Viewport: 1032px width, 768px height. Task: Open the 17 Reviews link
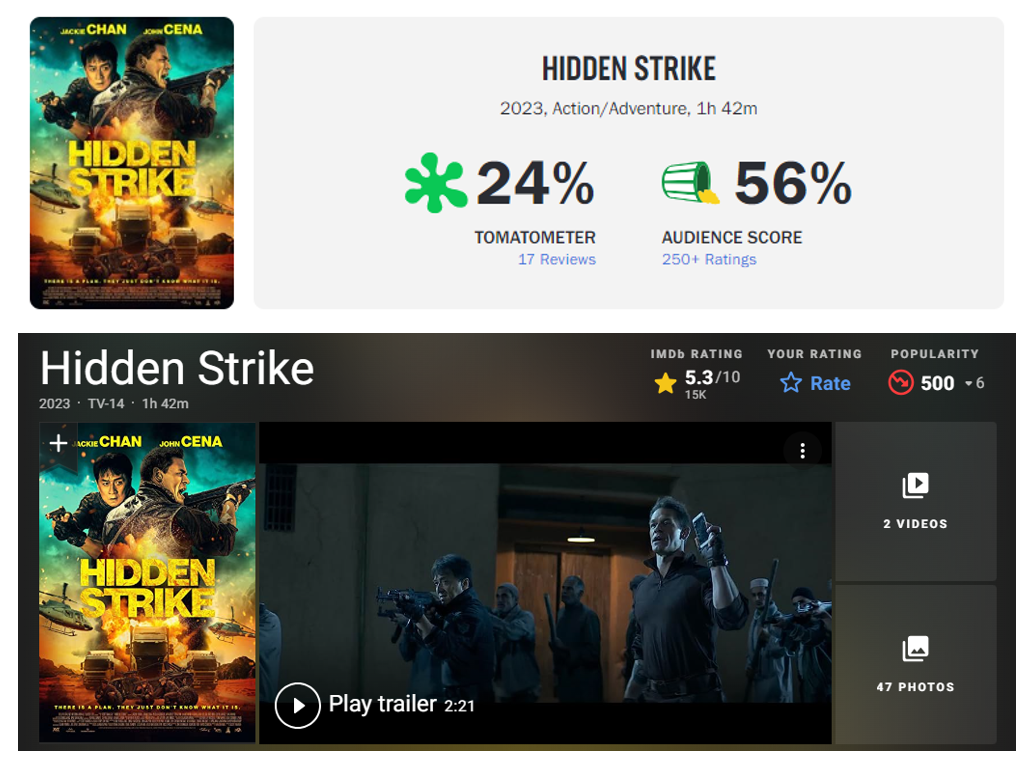tap(557, 259)
